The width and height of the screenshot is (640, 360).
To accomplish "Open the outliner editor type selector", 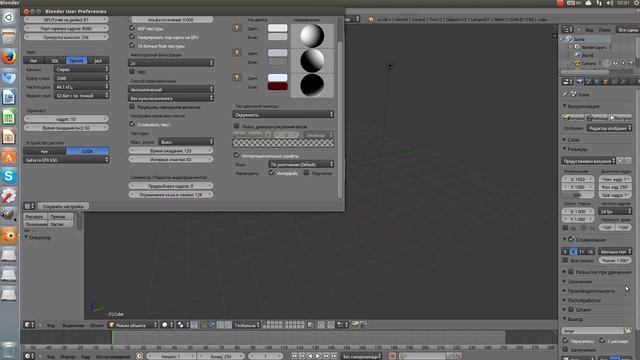I will click(567, 29).
